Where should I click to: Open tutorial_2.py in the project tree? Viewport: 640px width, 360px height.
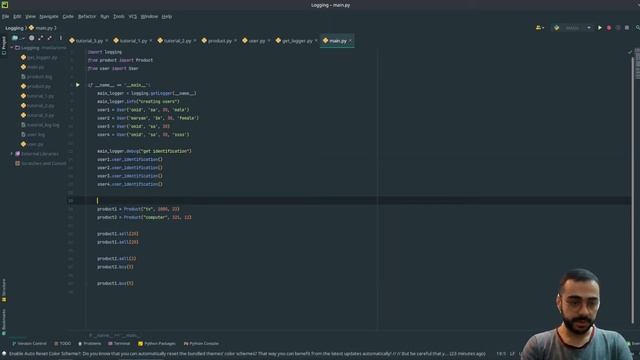(x=37, y=106)
